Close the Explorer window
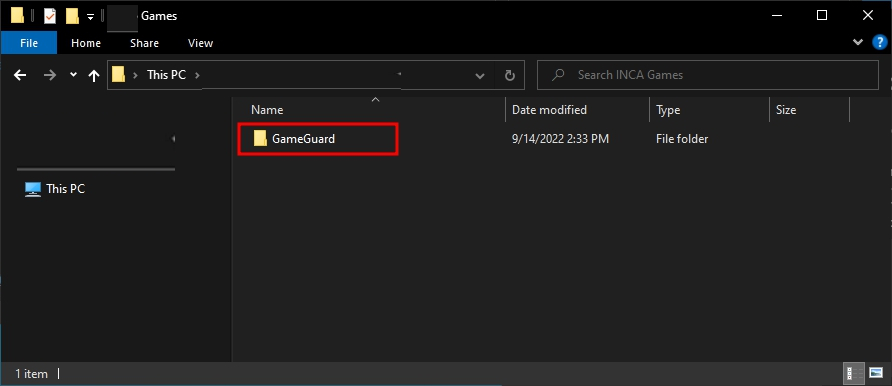Image resolution: width=892 pixels, height=386 pixels. click(868, 15)
